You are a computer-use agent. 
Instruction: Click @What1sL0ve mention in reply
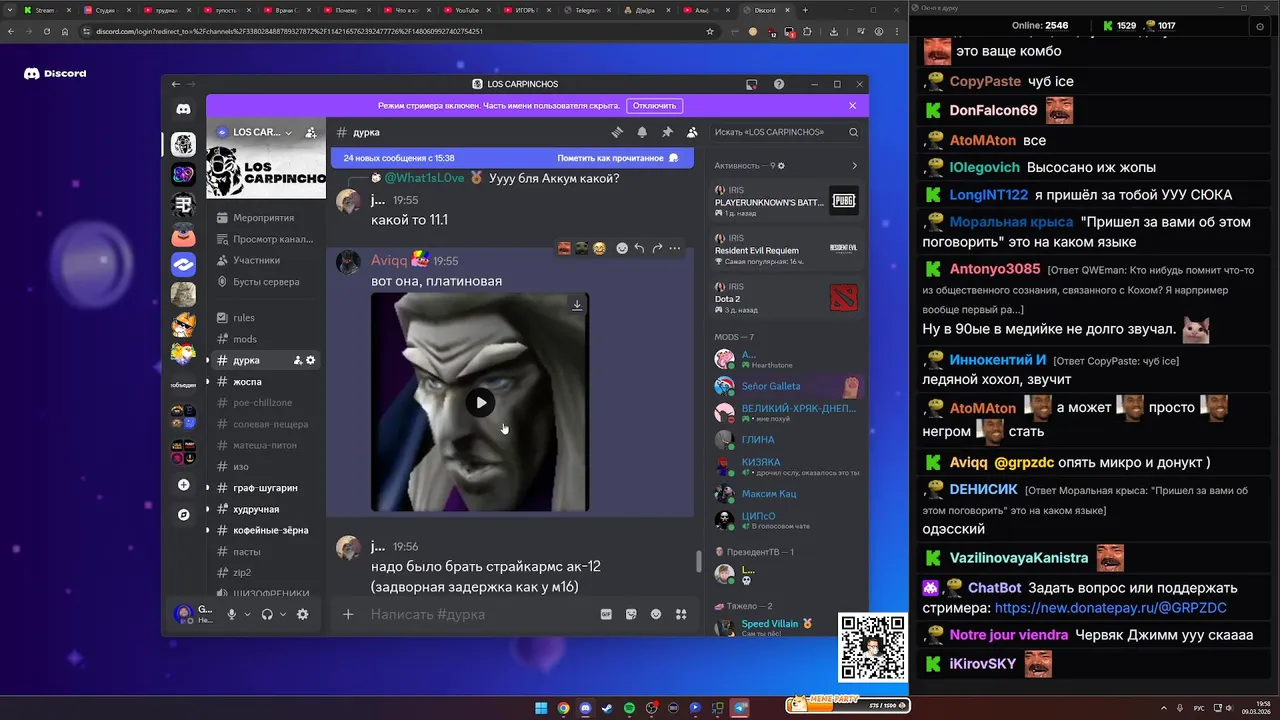pyautogui.click(x=424, y=178)
